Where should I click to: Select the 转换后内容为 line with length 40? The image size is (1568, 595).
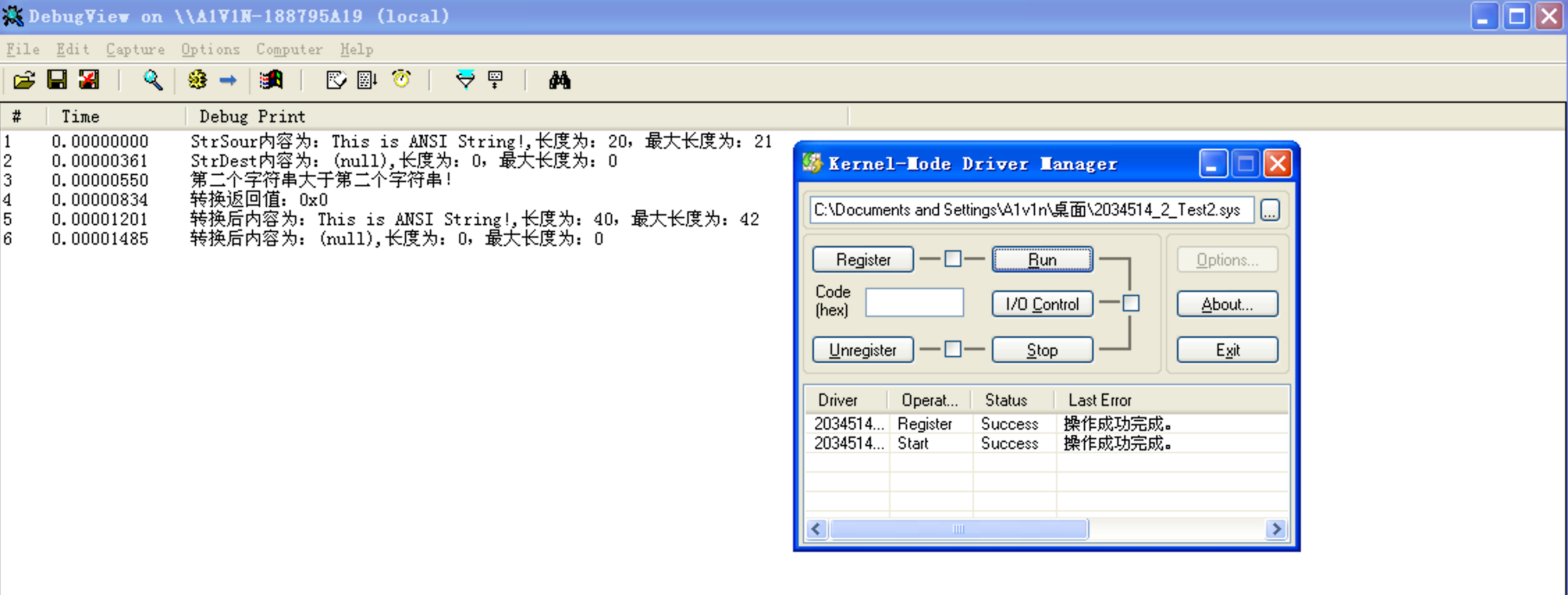pos(474,219)
